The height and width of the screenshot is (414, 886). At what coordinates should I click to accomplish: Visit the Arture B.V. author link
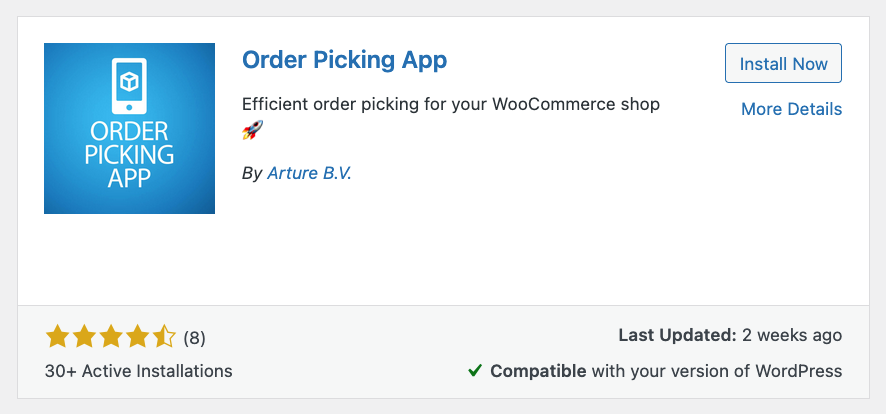coord(309,173)
